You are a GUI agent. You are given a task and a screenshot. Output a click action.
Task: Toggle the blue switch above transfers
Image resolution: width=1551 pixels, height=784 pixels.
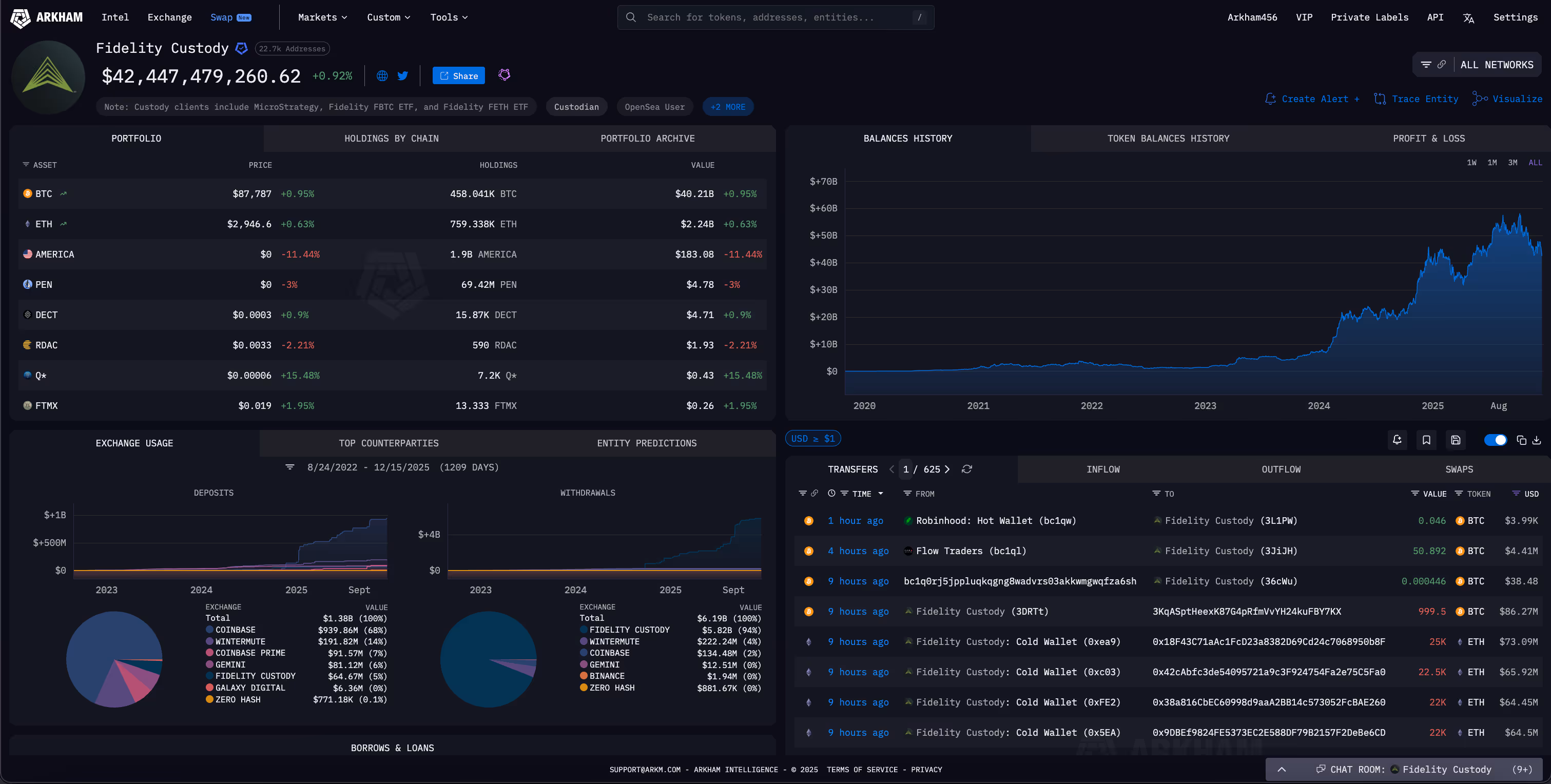pos(1495,440)
